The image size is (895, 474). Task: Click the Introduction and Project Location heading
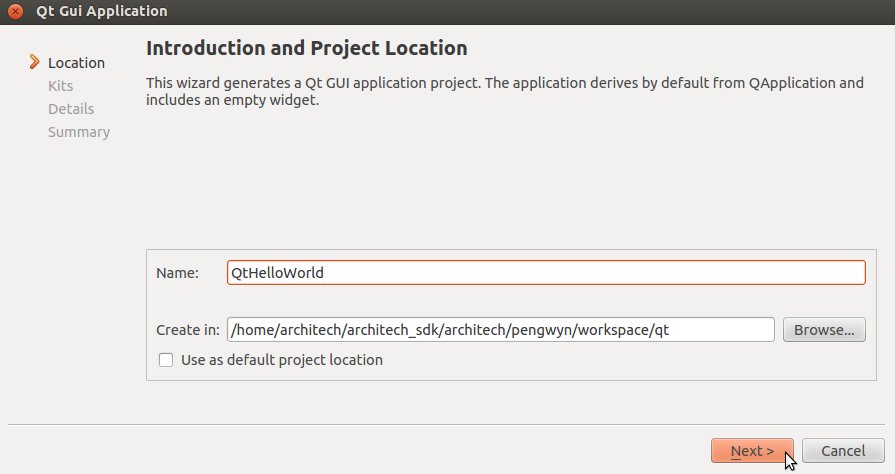(x=307, y=48)
